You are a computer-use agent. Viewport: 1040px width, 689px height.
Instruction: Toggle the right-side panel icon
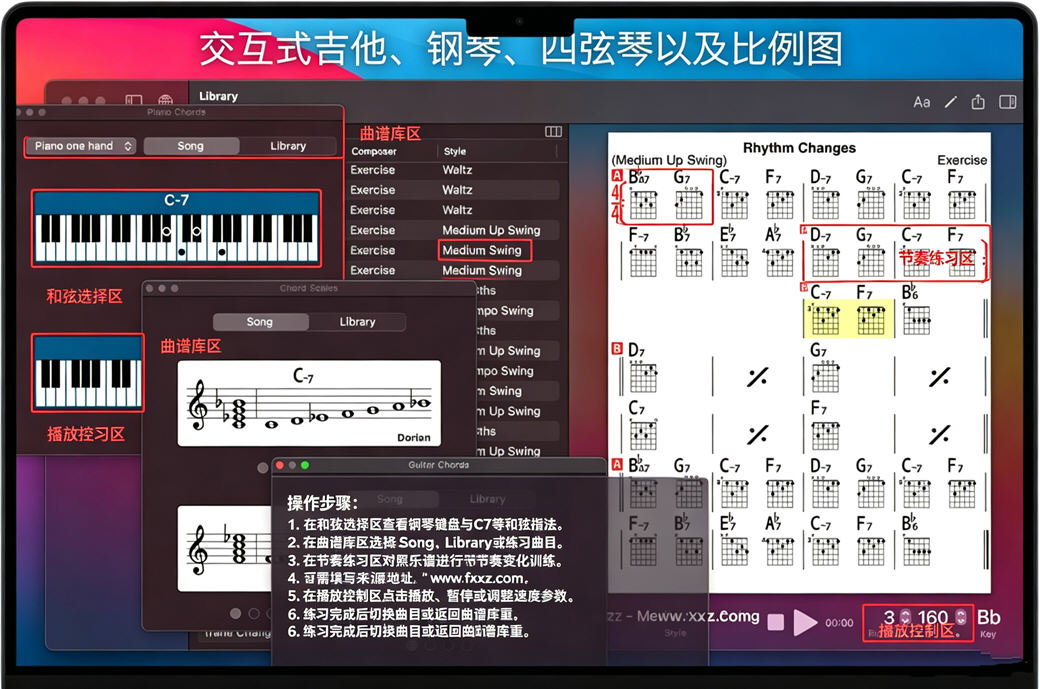(x=1008, y=101)
